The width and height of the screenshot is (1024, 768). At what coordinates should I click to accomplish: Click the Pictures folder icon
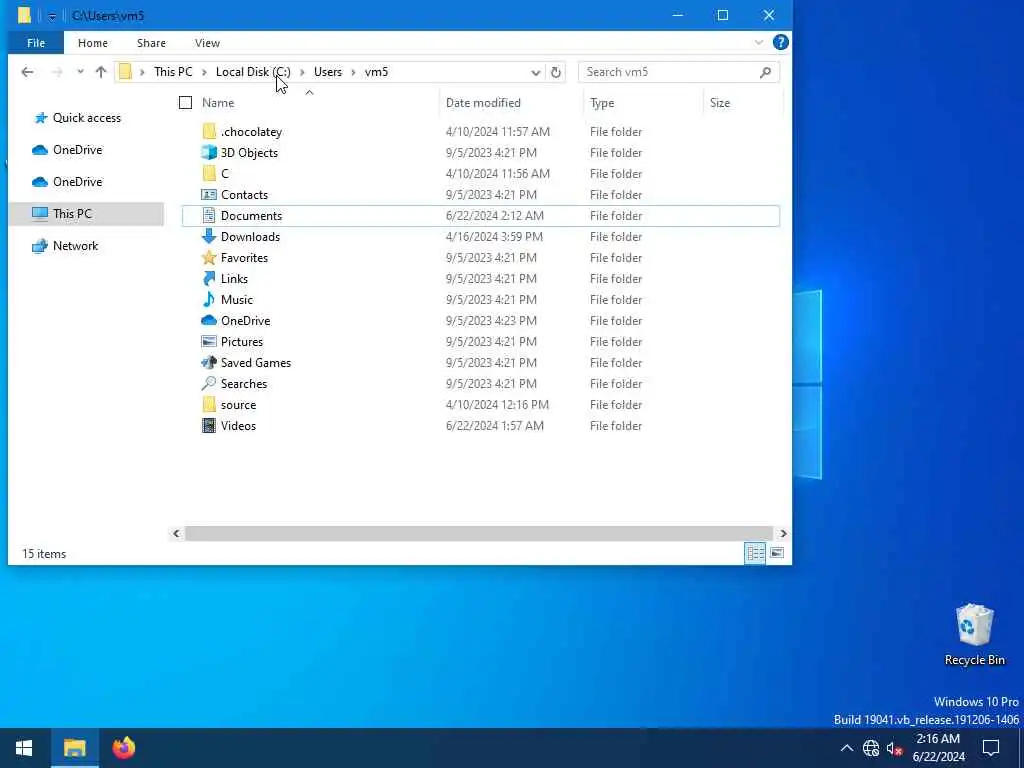(x=209, y=342)
